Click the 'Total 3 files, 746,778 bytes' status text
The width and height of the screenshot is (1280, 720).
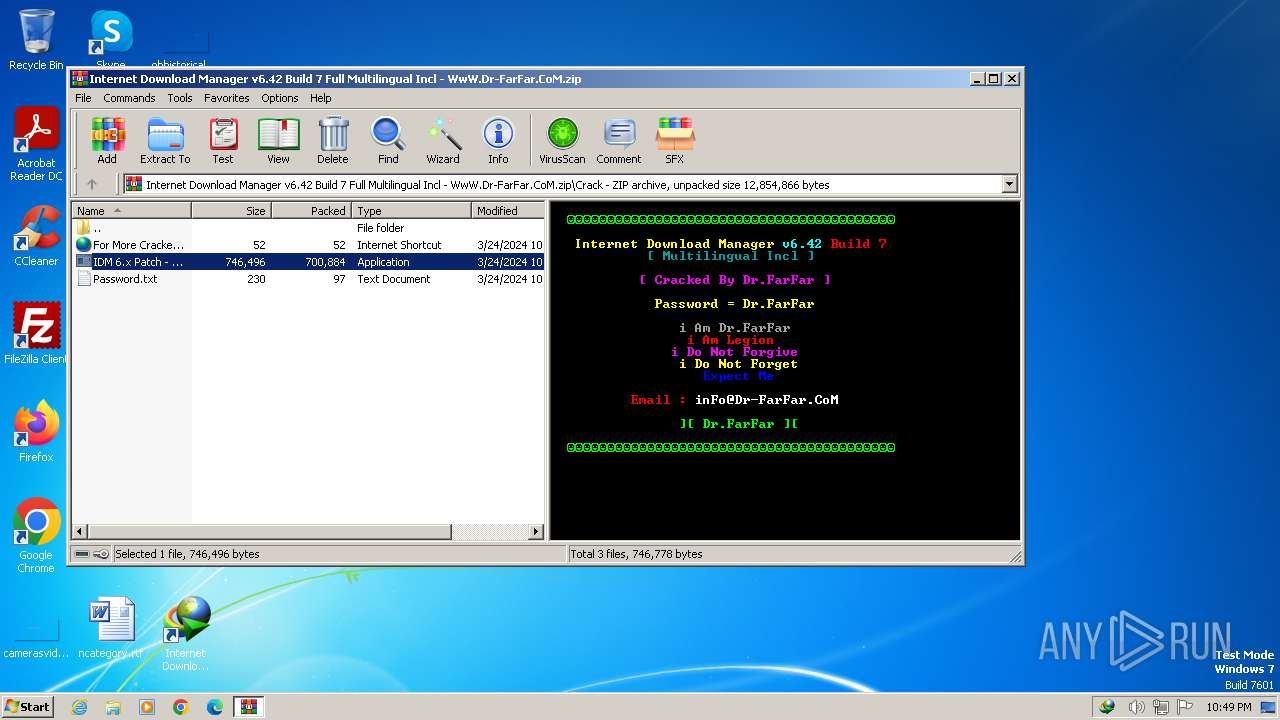pos(636,554)
